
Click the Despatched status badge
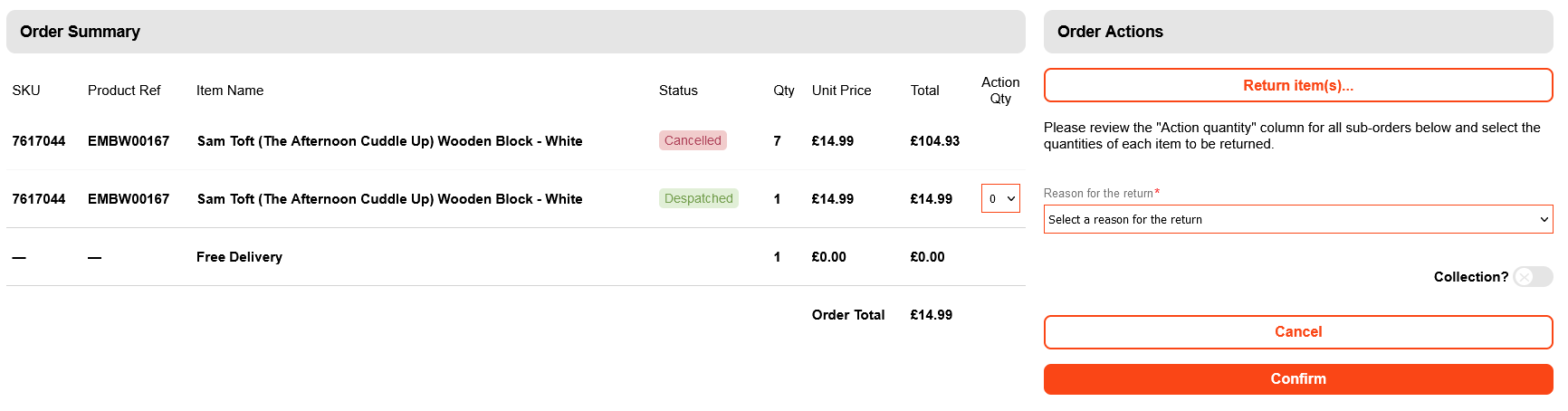coord(698,199)
